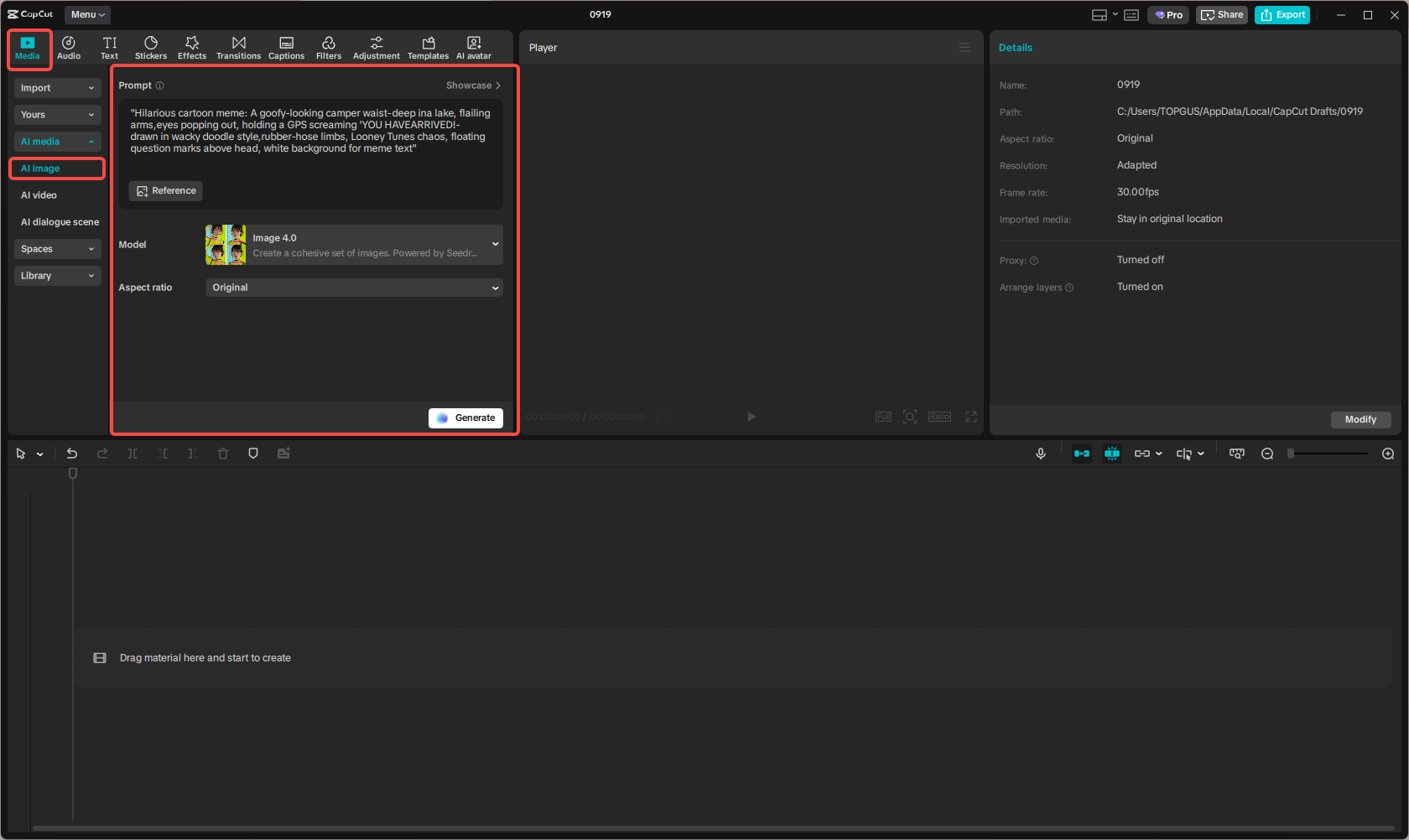Image resolution: width=1409 pixels, height=840 pixels.
Task: Open the Effects panel
Action: pos(192,47)
